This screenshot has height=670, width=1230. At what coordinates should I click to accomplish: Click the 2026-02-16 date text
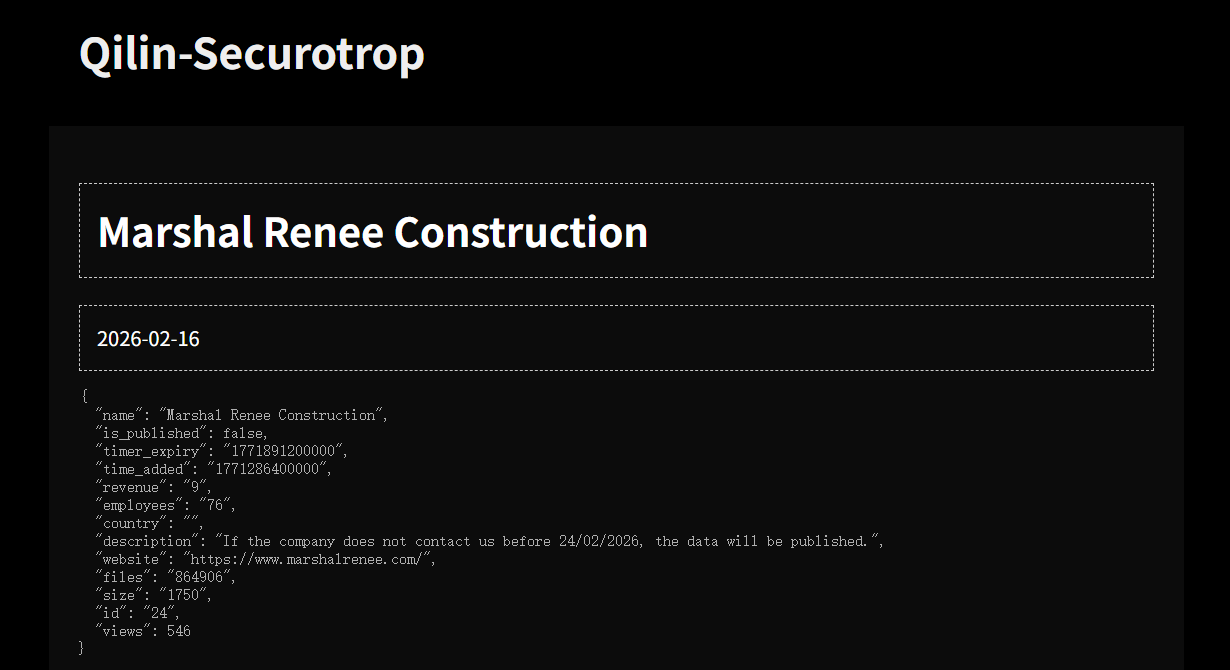(148, 339)
